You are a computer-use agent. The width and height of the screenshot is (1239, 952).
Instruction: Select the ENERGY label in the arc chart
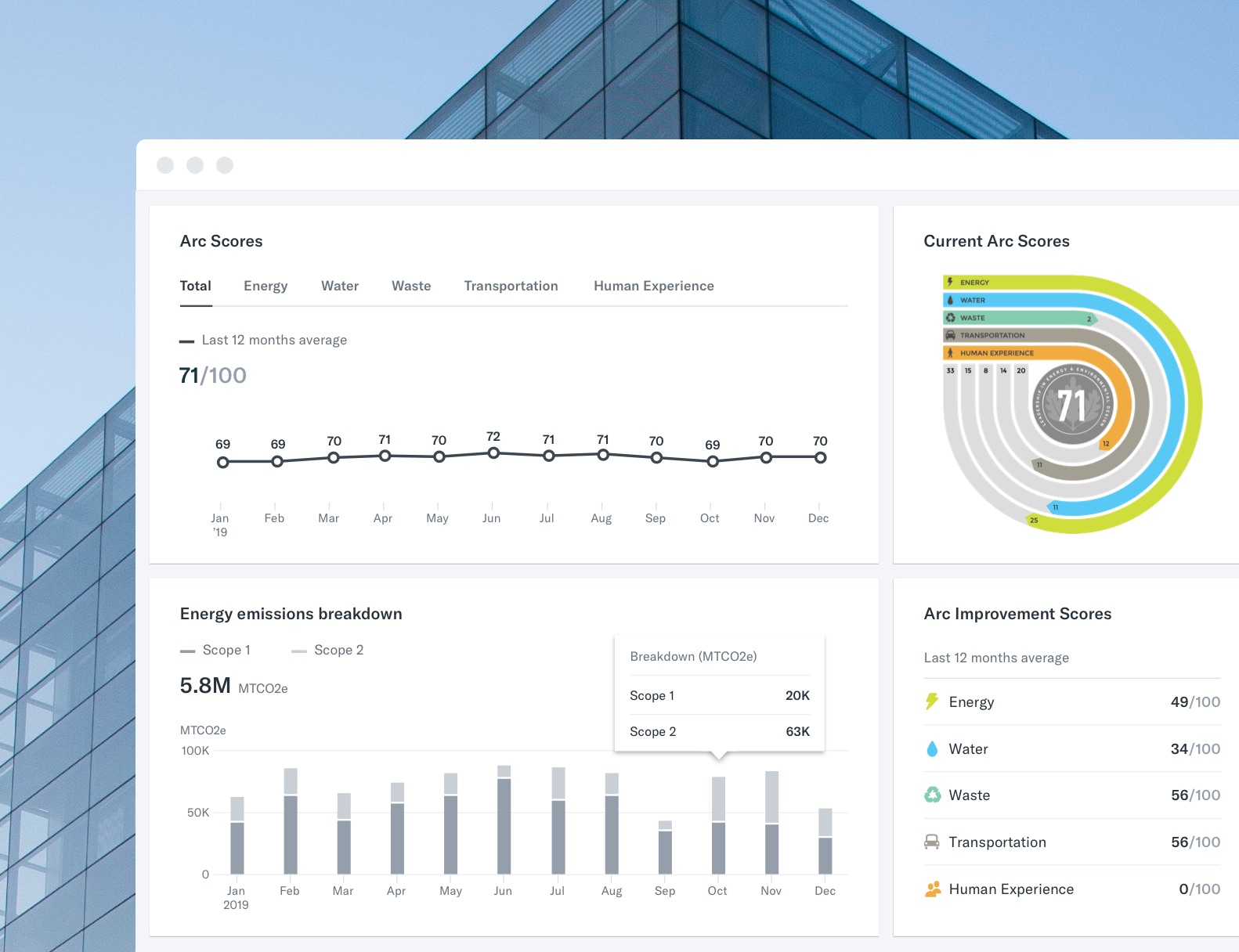pos(974,283)
